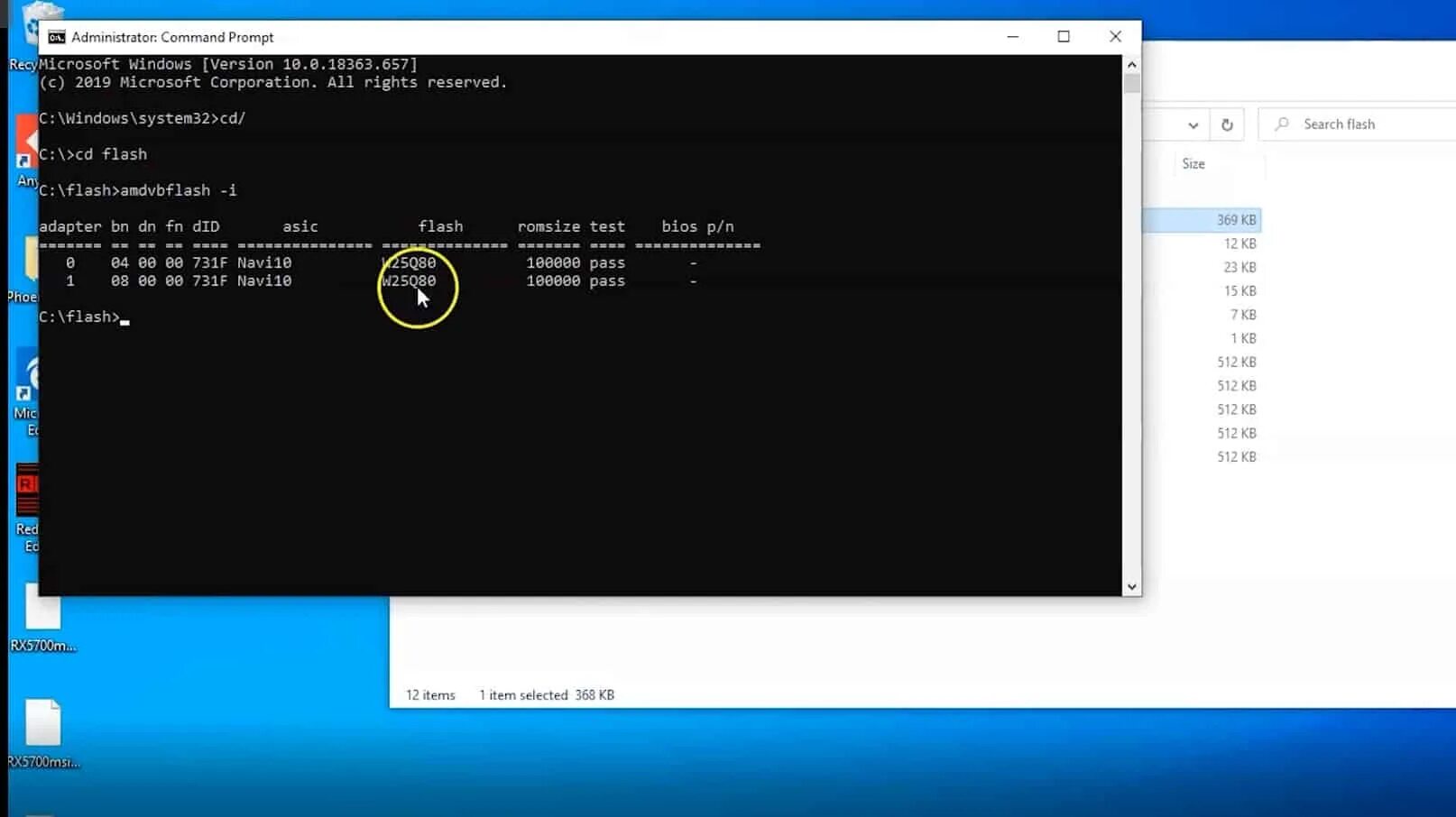Open the address bar history dropdown
Viewport: 1456px width, 817px height.
point(1193,124)
